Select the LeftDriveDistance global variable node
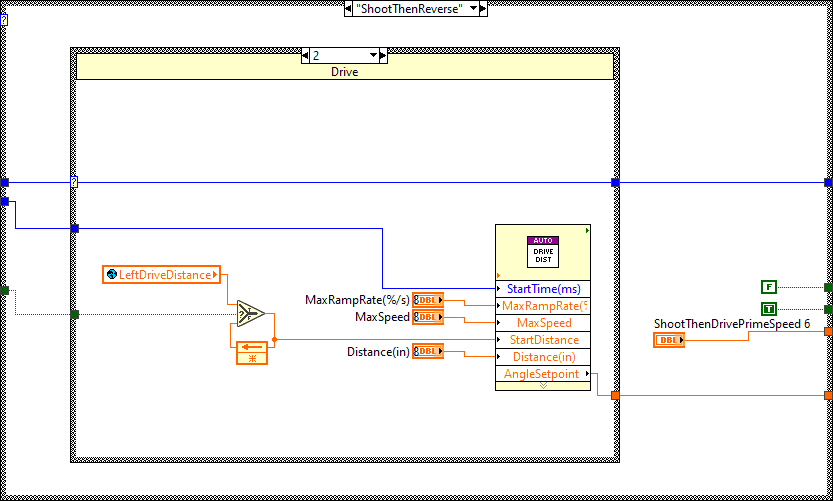 click(x=162, y=274)
